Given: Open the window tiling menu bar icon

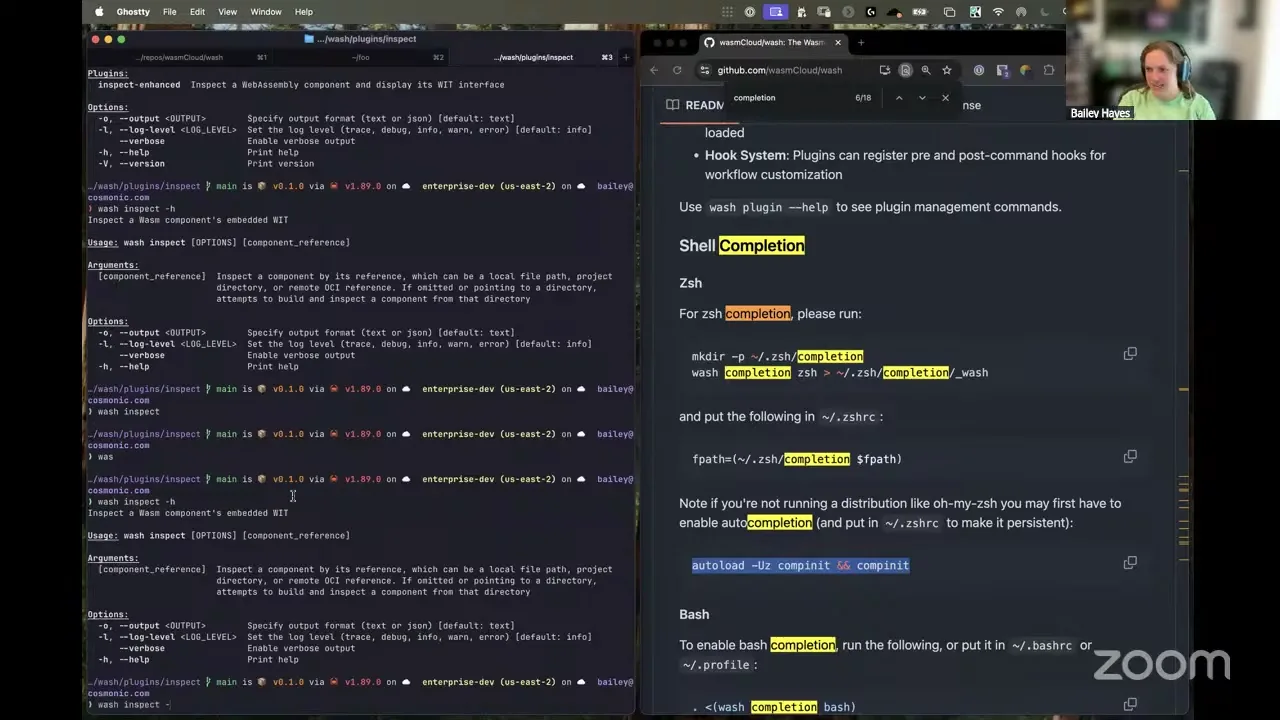Looking at the screenshot, I should [x=949, y=12].
